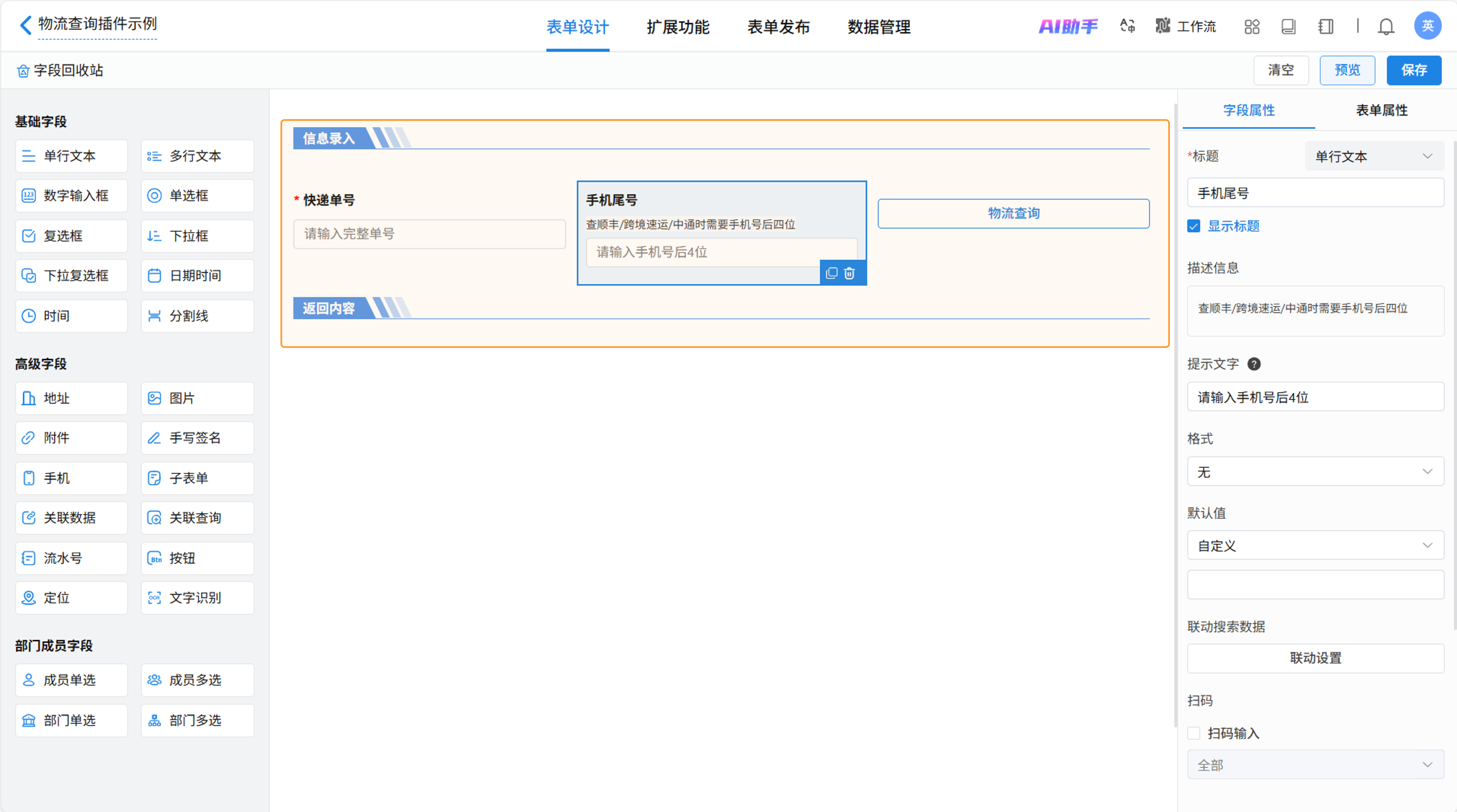Click the back arrow beside the form title

[25, 25]
